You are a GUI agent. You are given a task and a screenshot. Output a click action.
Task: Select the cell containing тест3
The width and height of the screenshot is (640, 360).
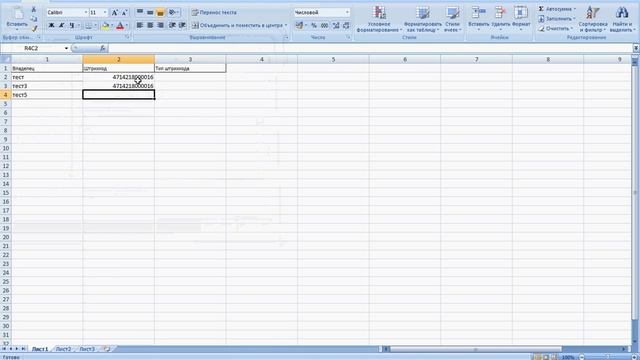(47, 86)
